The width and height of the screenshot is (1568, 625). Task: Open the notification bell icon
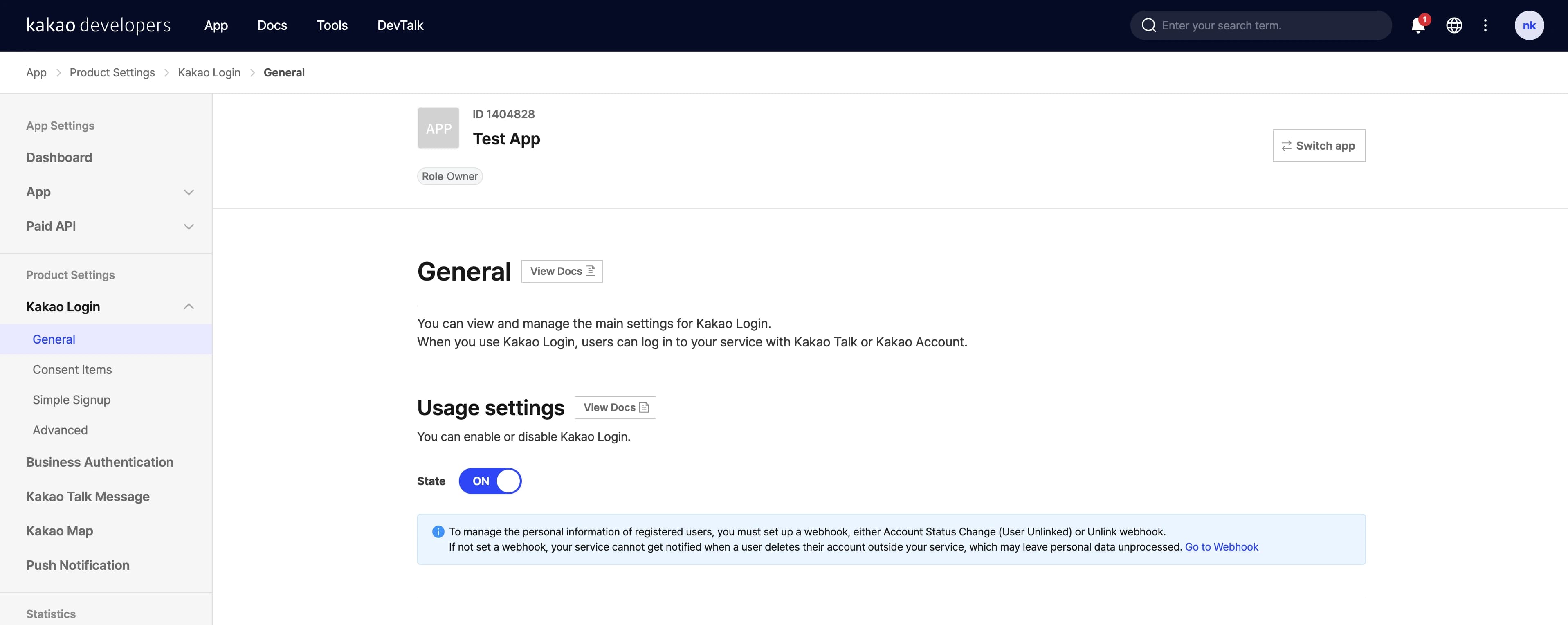1418,25
